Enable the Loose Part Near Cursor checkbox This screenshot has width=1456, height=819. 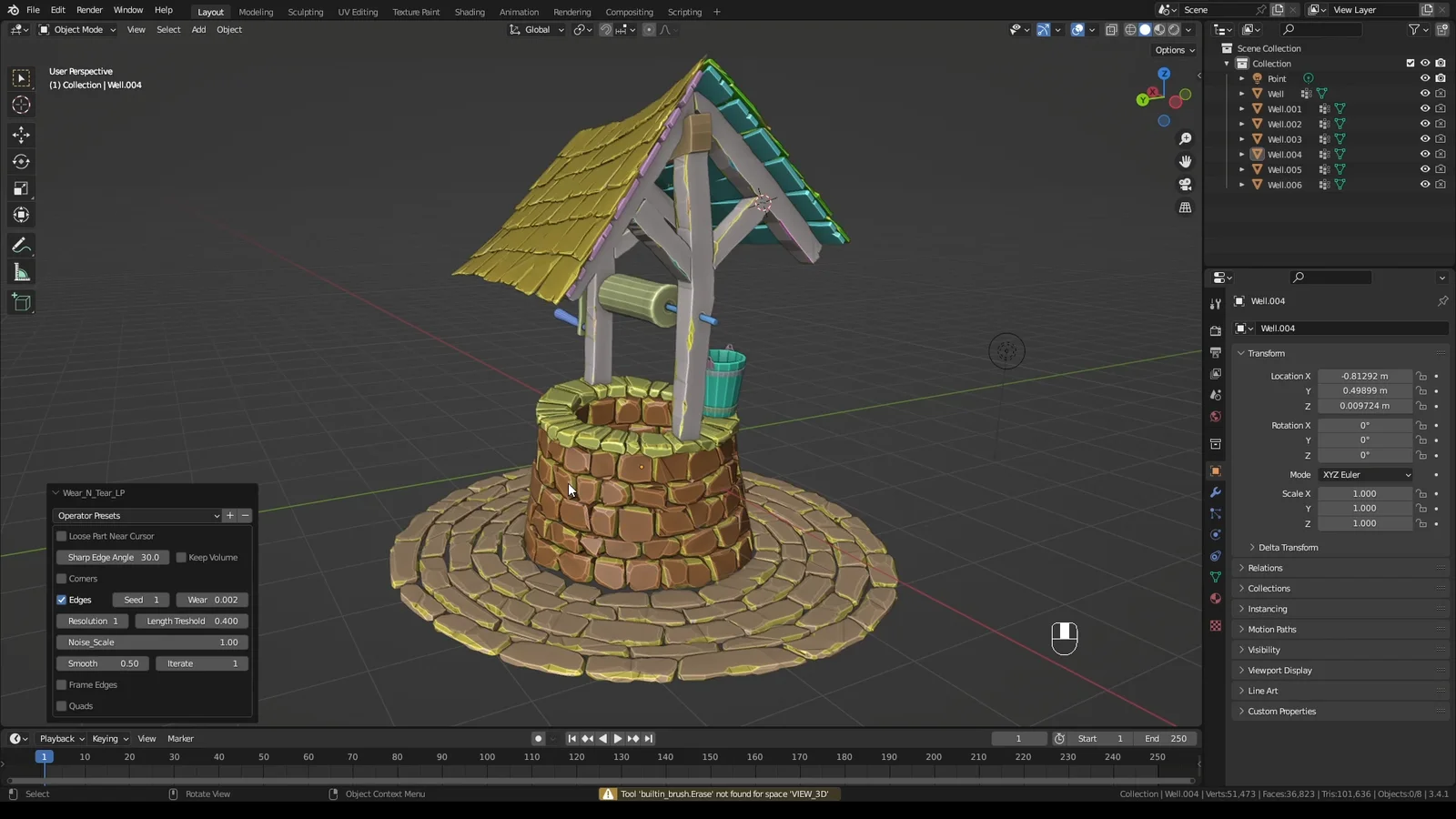pyautogui.click(x=62, y=536)
